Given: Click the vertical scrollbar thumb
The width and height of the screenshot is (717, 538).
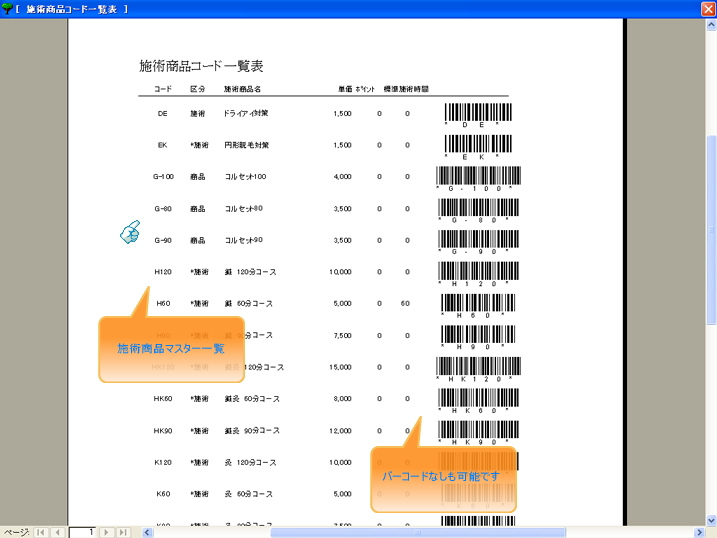Looking at the screenshot, I should 711,230.
